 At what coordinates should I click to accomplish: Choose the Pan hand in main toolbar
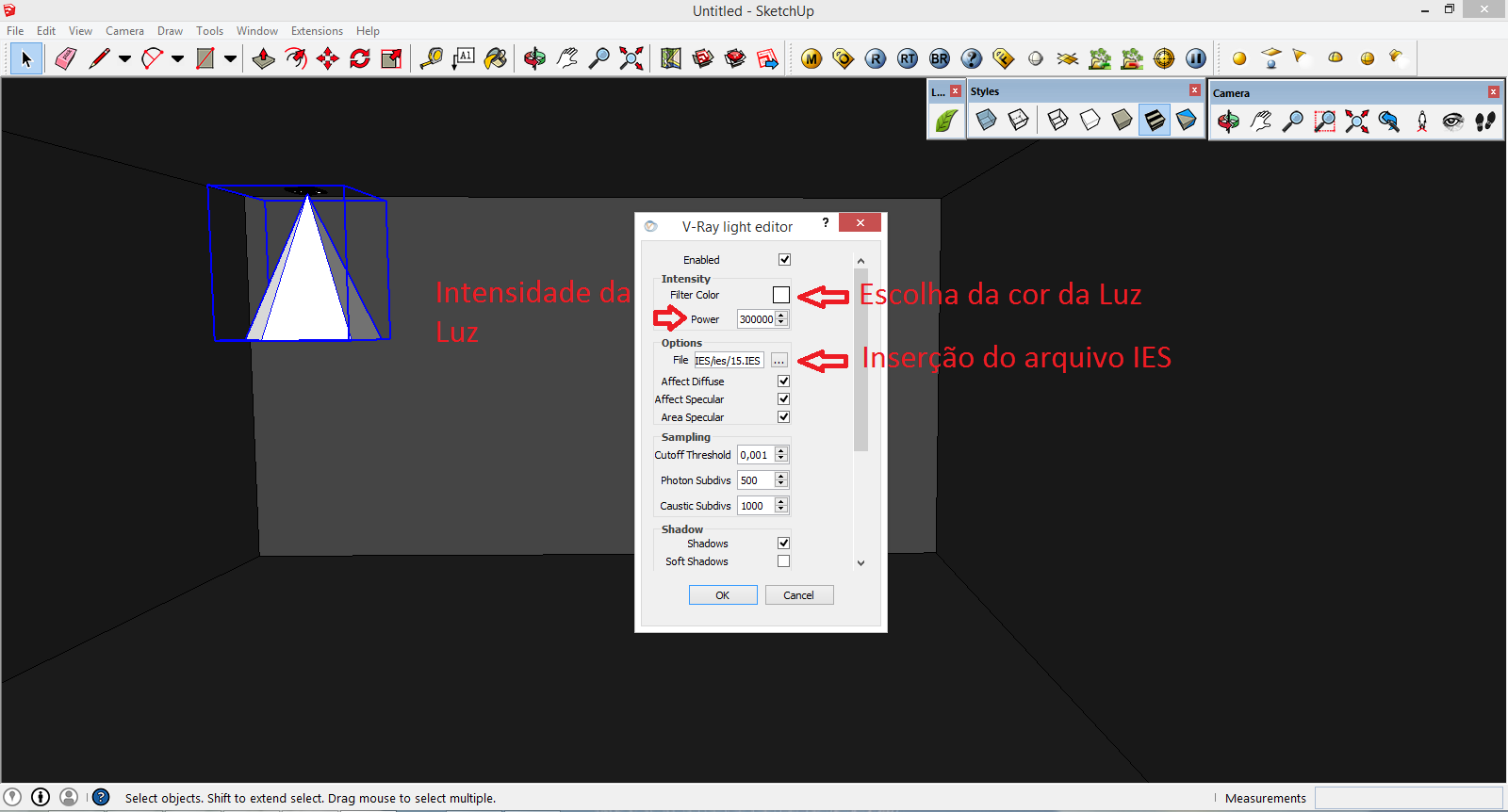tap(566, 58)
